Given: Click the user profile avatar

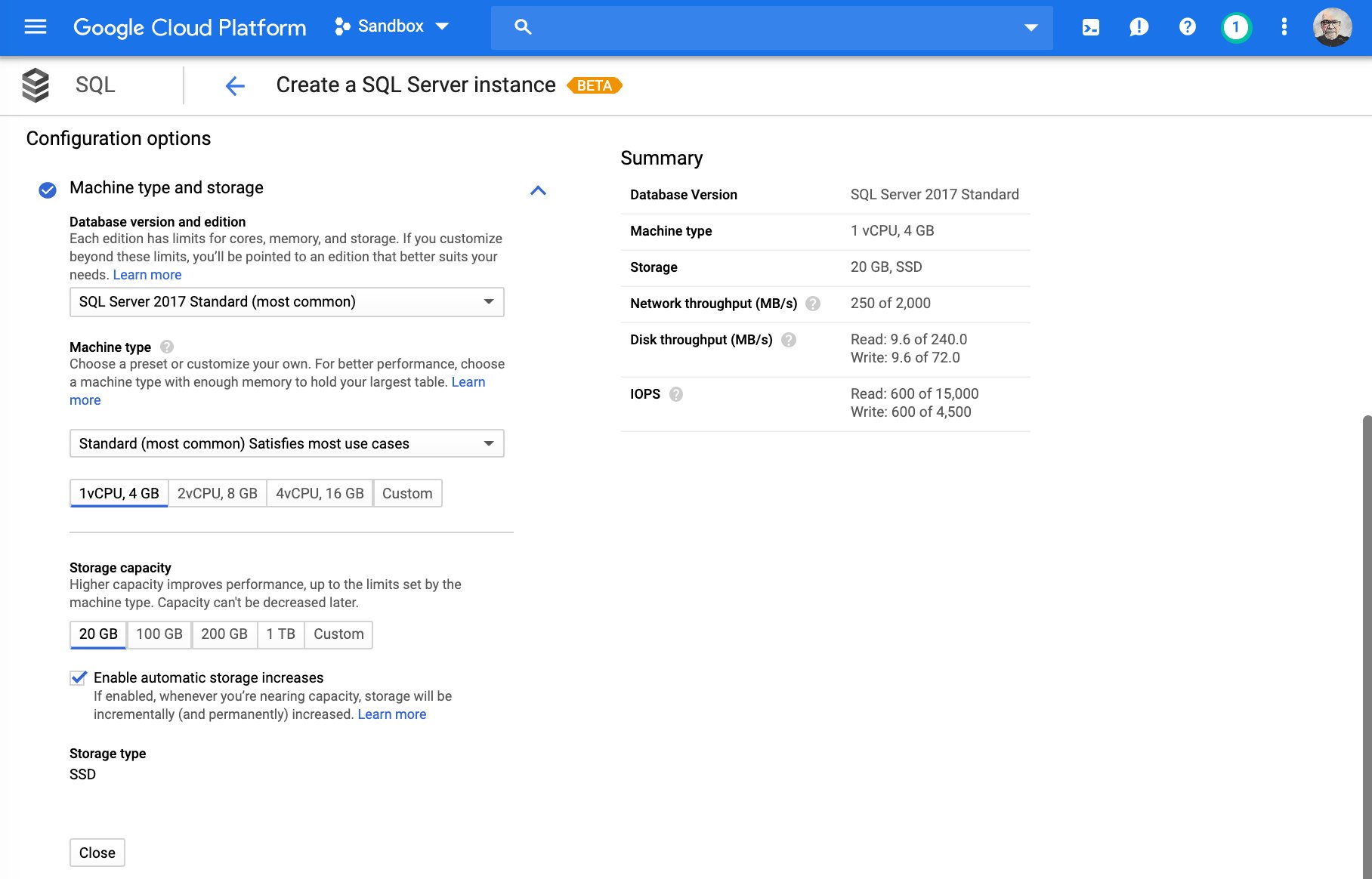Looking at the screenshot, I should [1332, 27].
